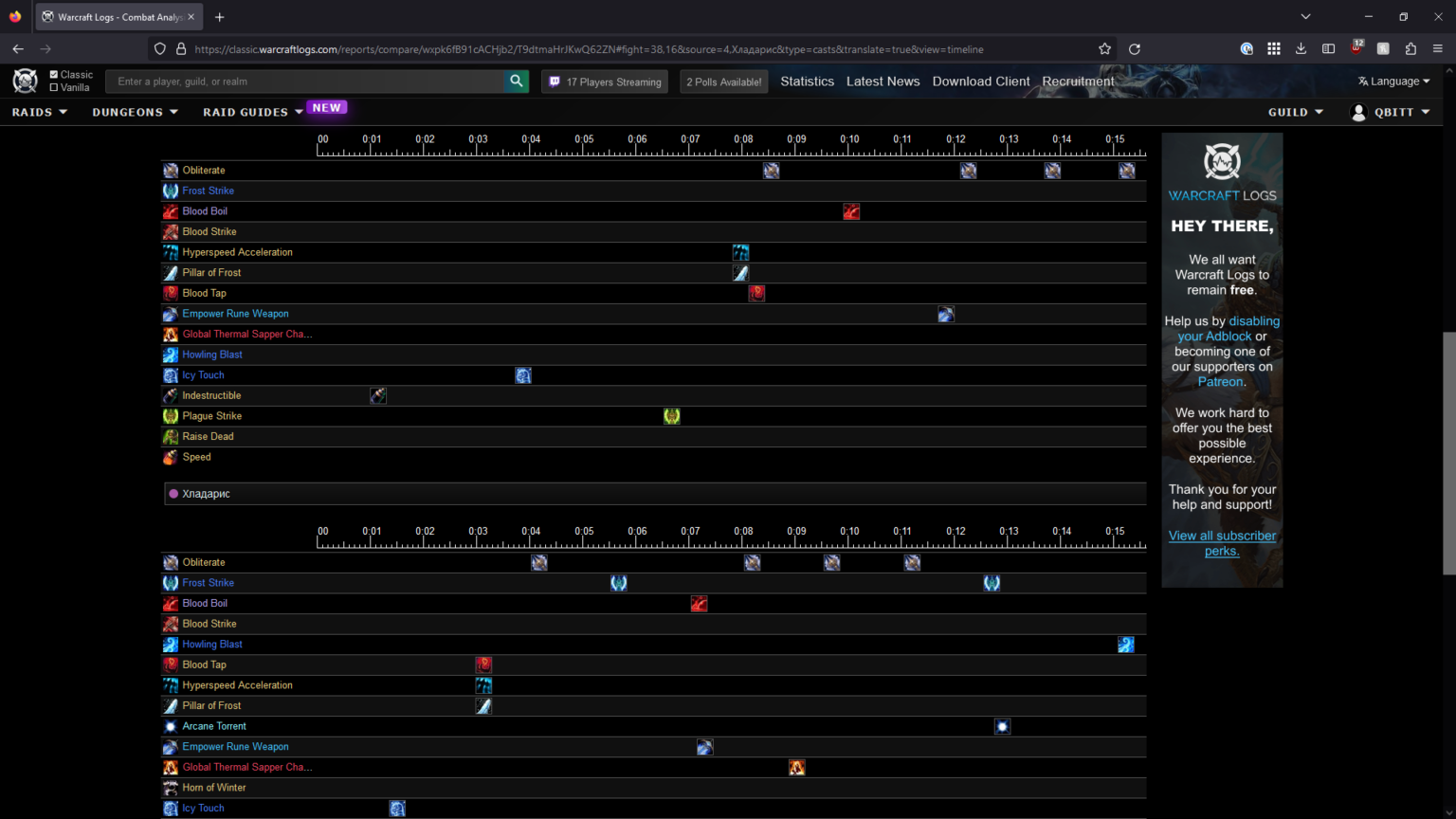Expand the Guild dropdown menu
This screenshot has width=1456, height=819.
(x=1295, y=112)
